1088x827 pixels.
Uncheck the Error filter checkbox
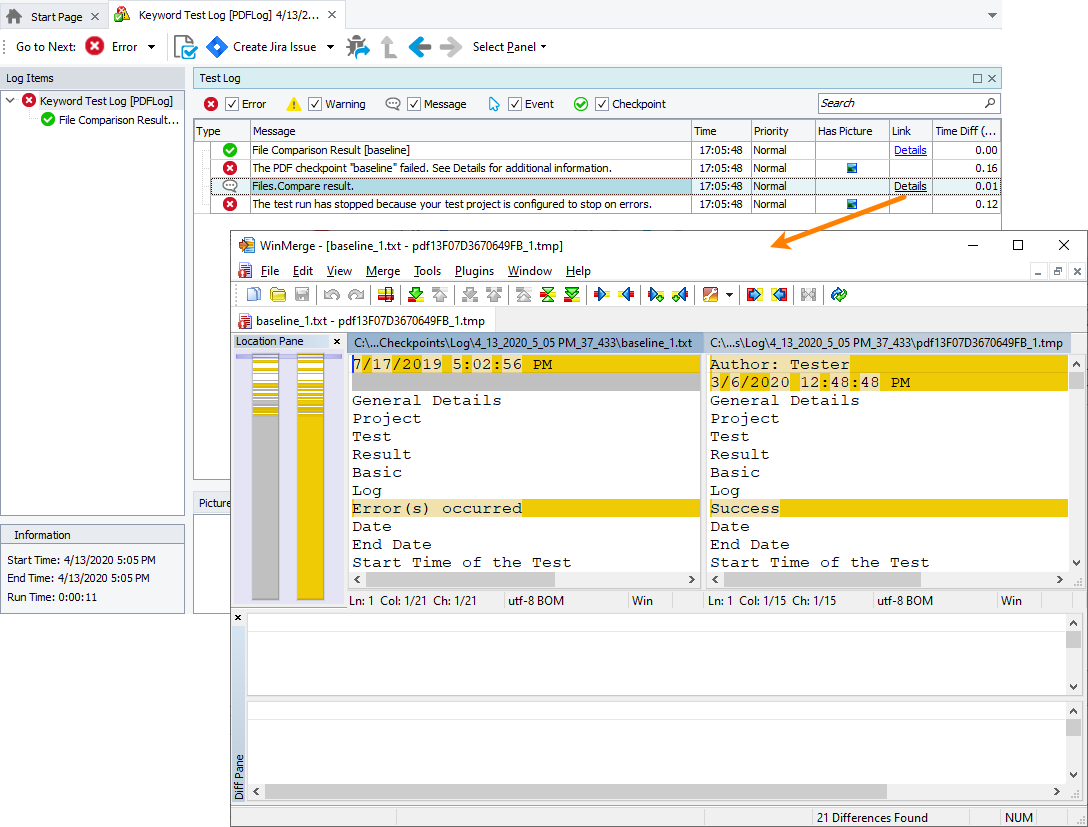click(232, 104)
